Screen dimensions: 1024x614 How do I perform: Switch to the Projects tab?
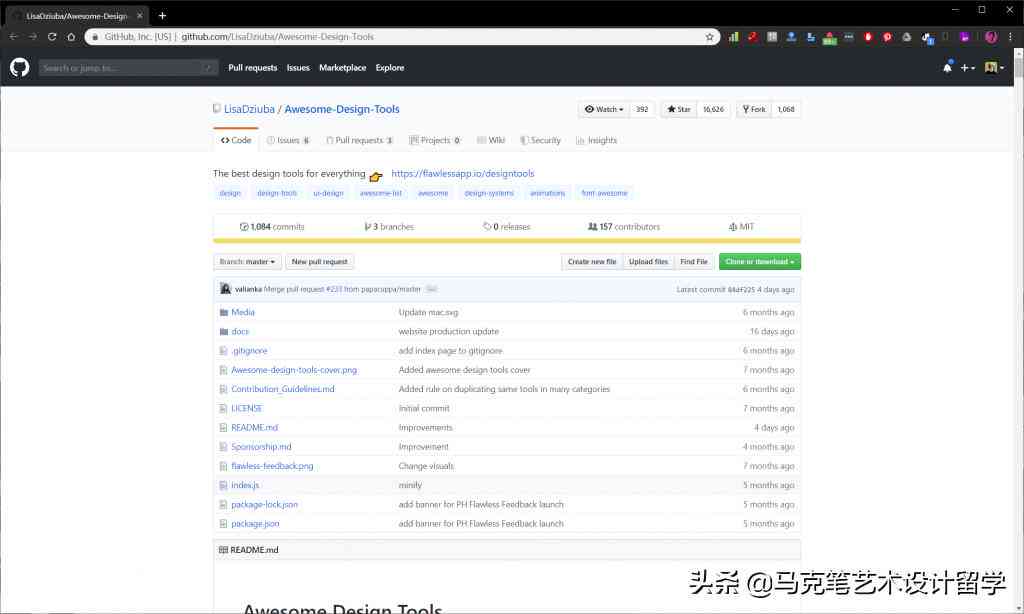[x=435, y=140]
